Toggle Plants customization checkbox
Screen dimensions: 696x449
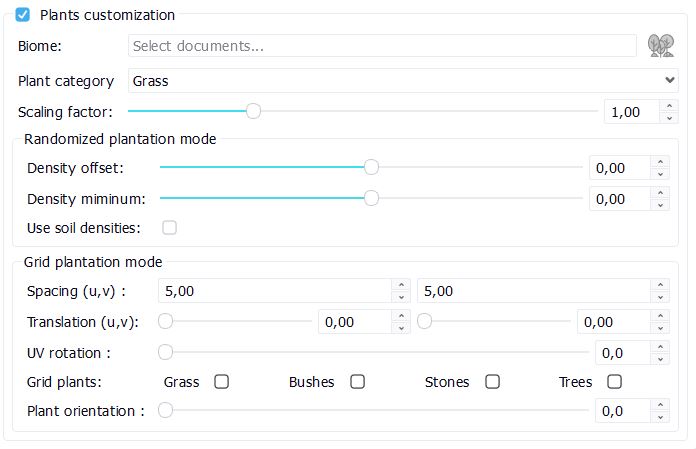click(x=23, y=15)
